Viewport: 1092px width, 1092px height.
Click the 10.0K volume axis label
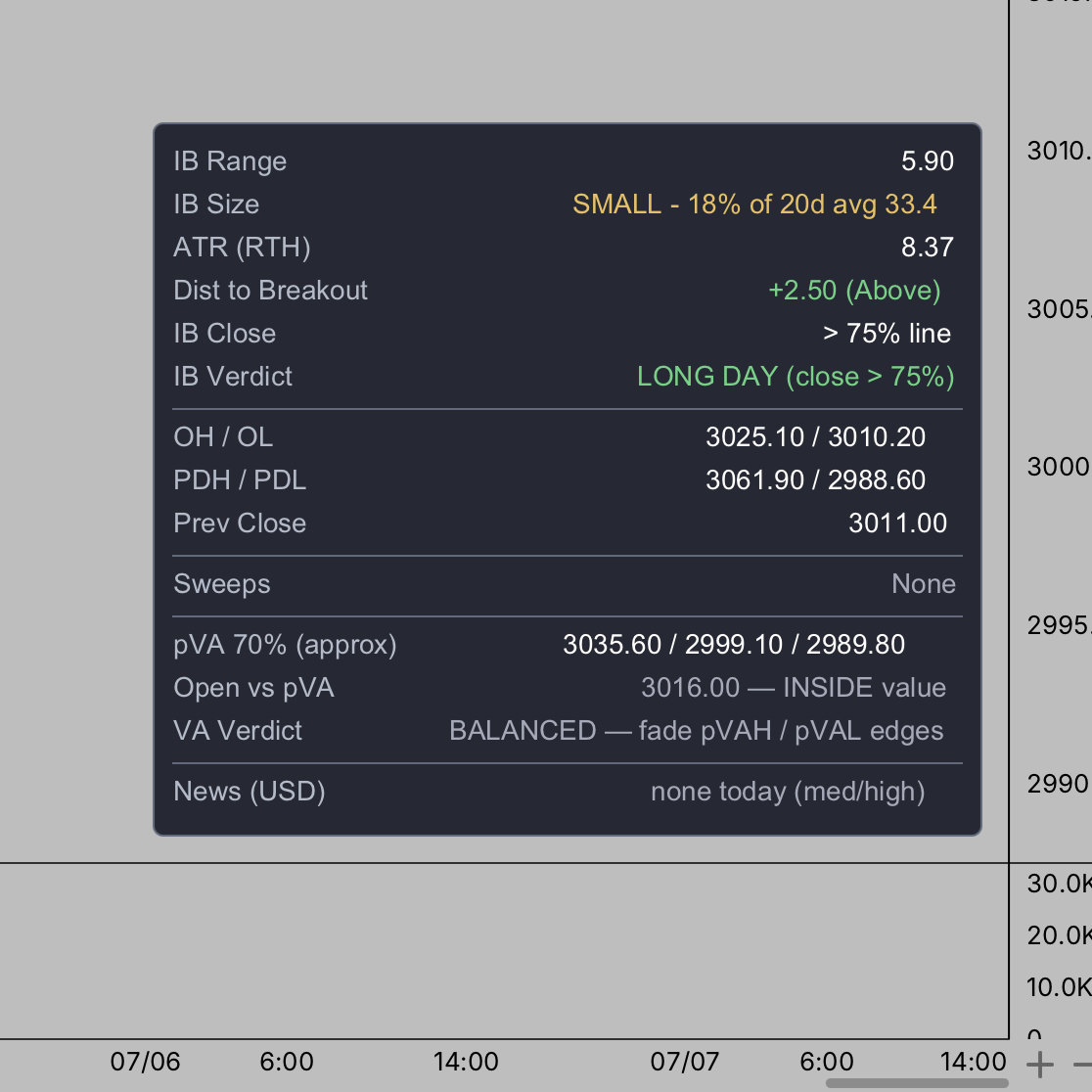[1060, 987]
